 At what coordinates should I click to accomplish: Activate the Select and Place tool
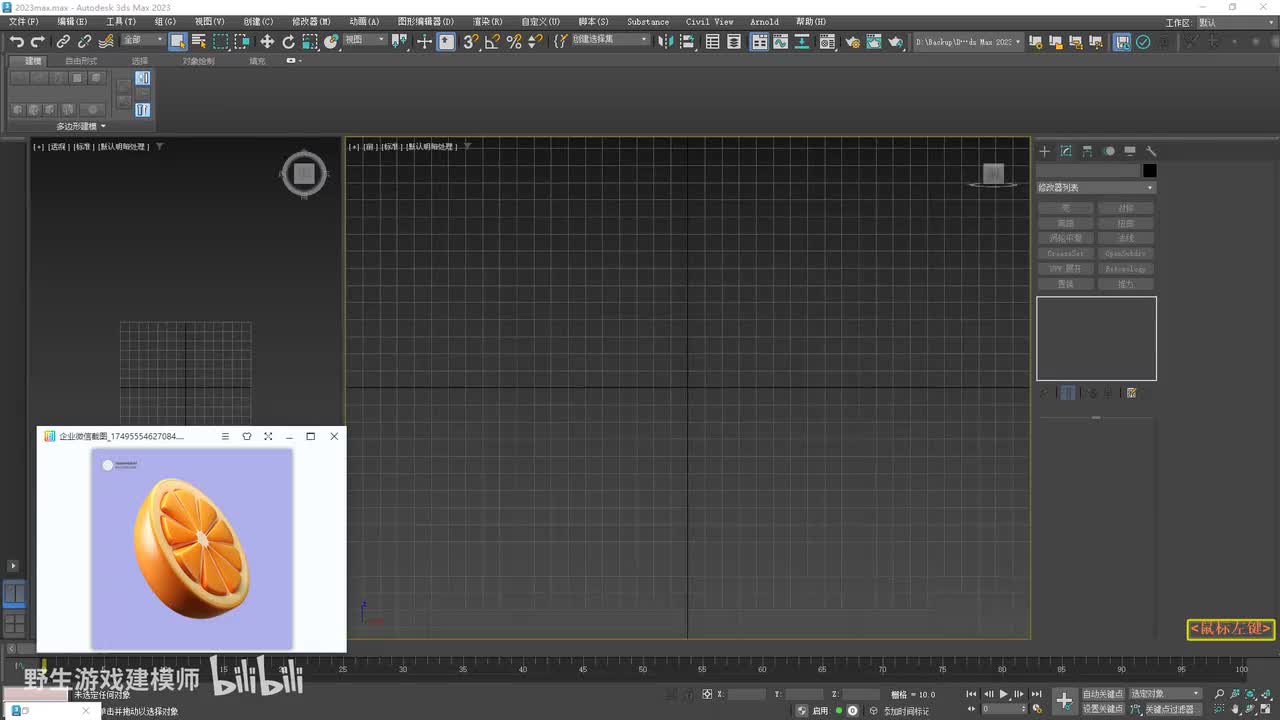point(332,41)
